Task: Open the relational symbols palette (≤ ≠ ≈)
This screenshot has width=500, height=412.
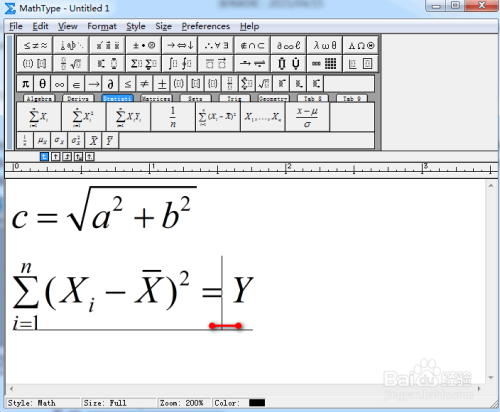Action: tap(35, 45)
